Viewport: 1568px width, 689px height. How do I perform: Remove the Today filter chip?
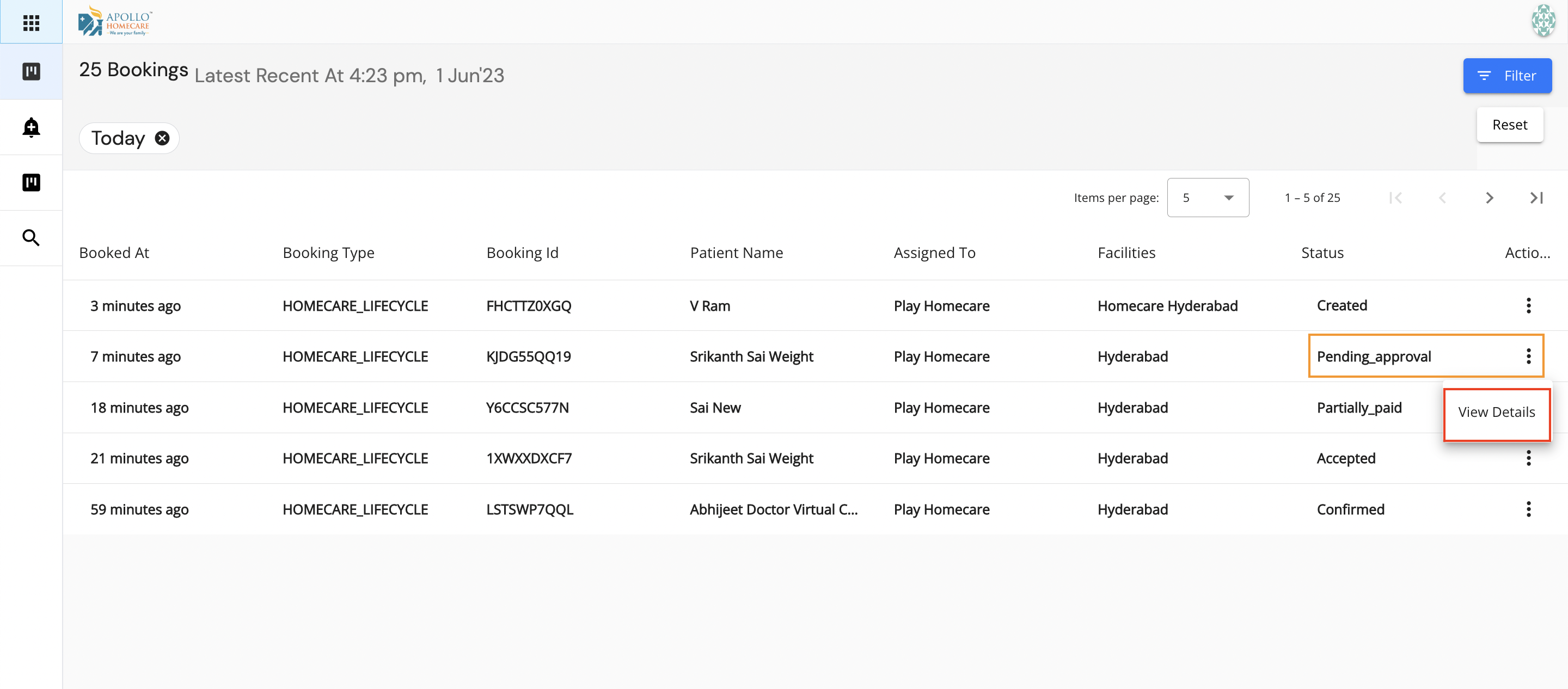tap(162, 138)
